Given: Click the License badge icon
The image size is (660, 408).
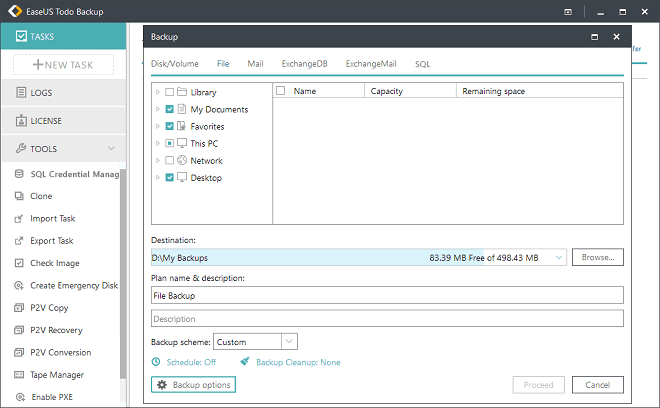Looking at the screenshot, I should [x=21, y=120].
